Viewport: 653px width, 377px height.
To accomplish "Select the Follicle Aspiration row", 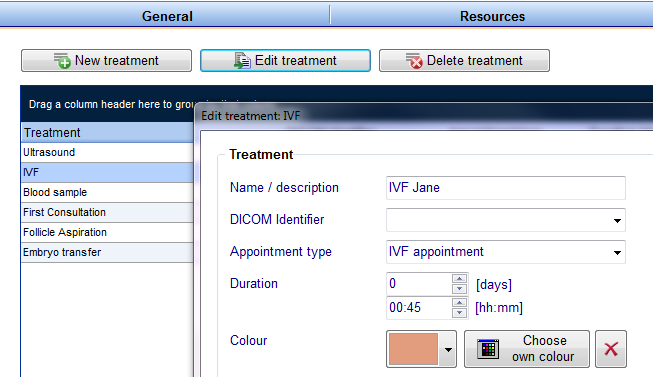I will click(107, 232).
